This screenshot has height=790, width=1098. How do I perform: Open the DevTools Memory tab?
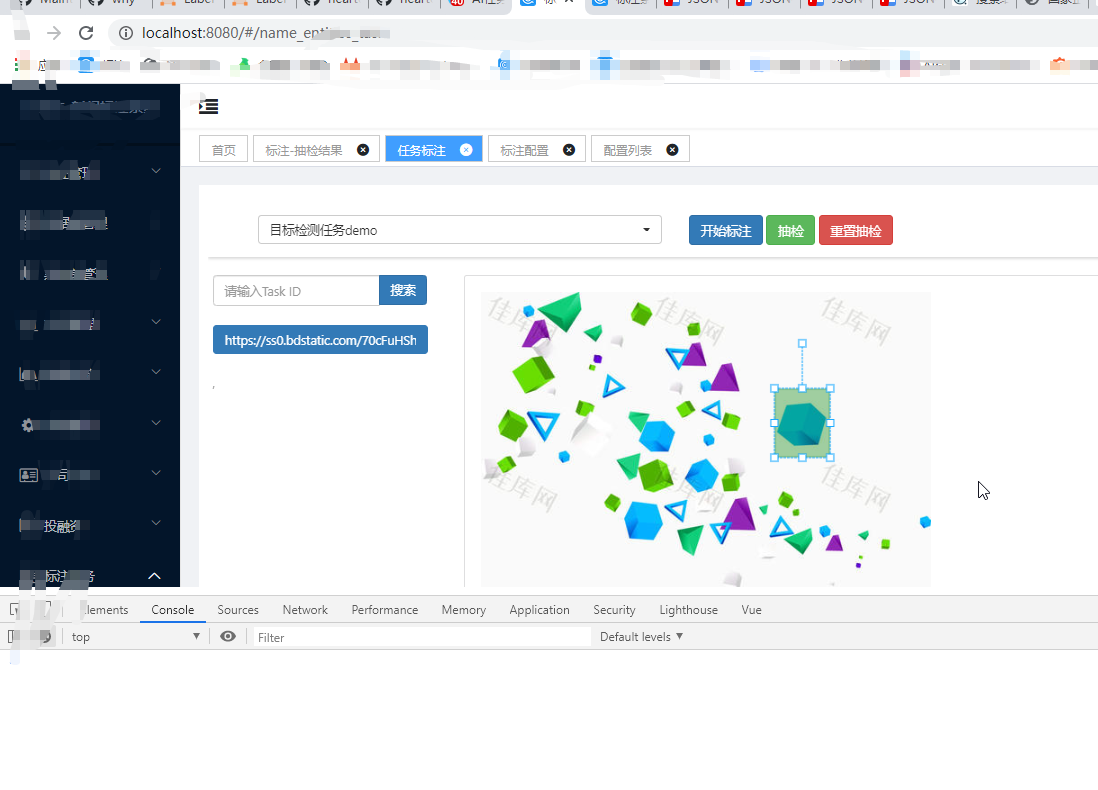[464, 609]
